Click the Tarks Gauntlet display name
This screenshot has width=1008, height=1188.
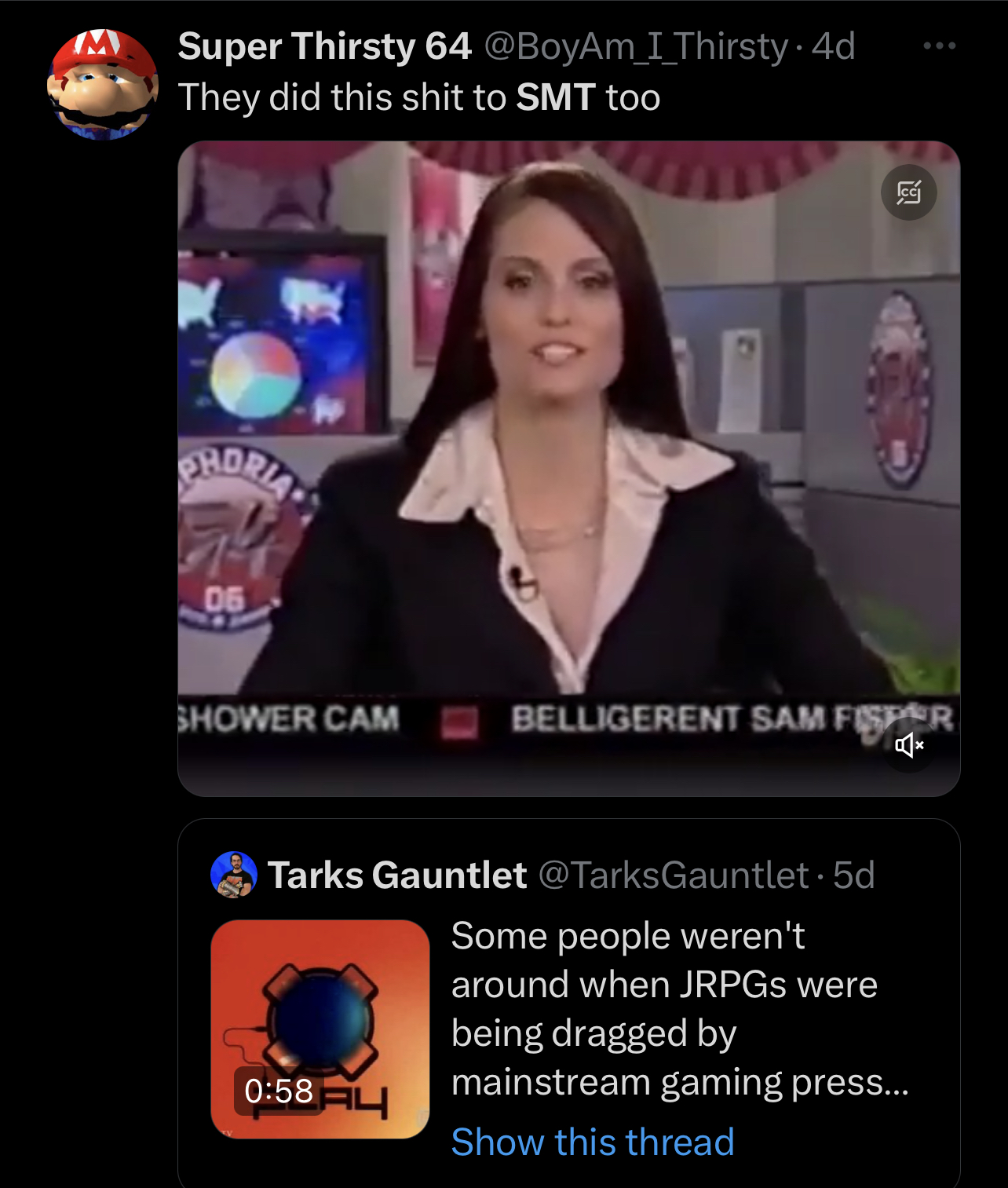pos(397,875)
